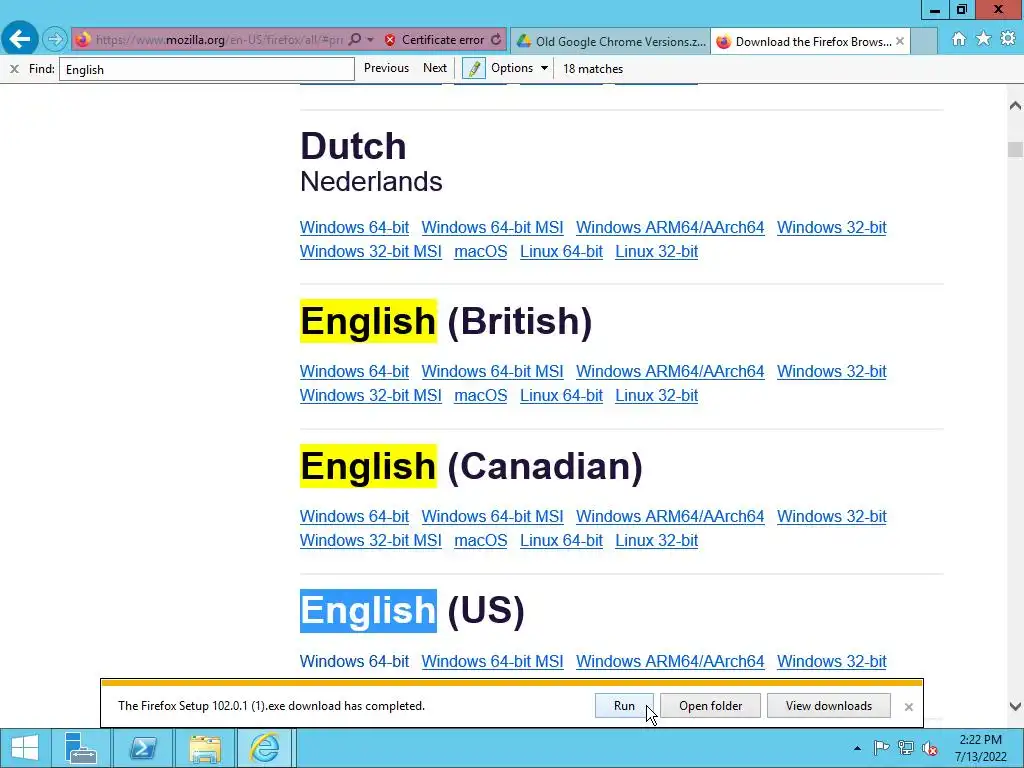Open a new blank tab
1024x768 pixels.
click(x=924, y=41)
